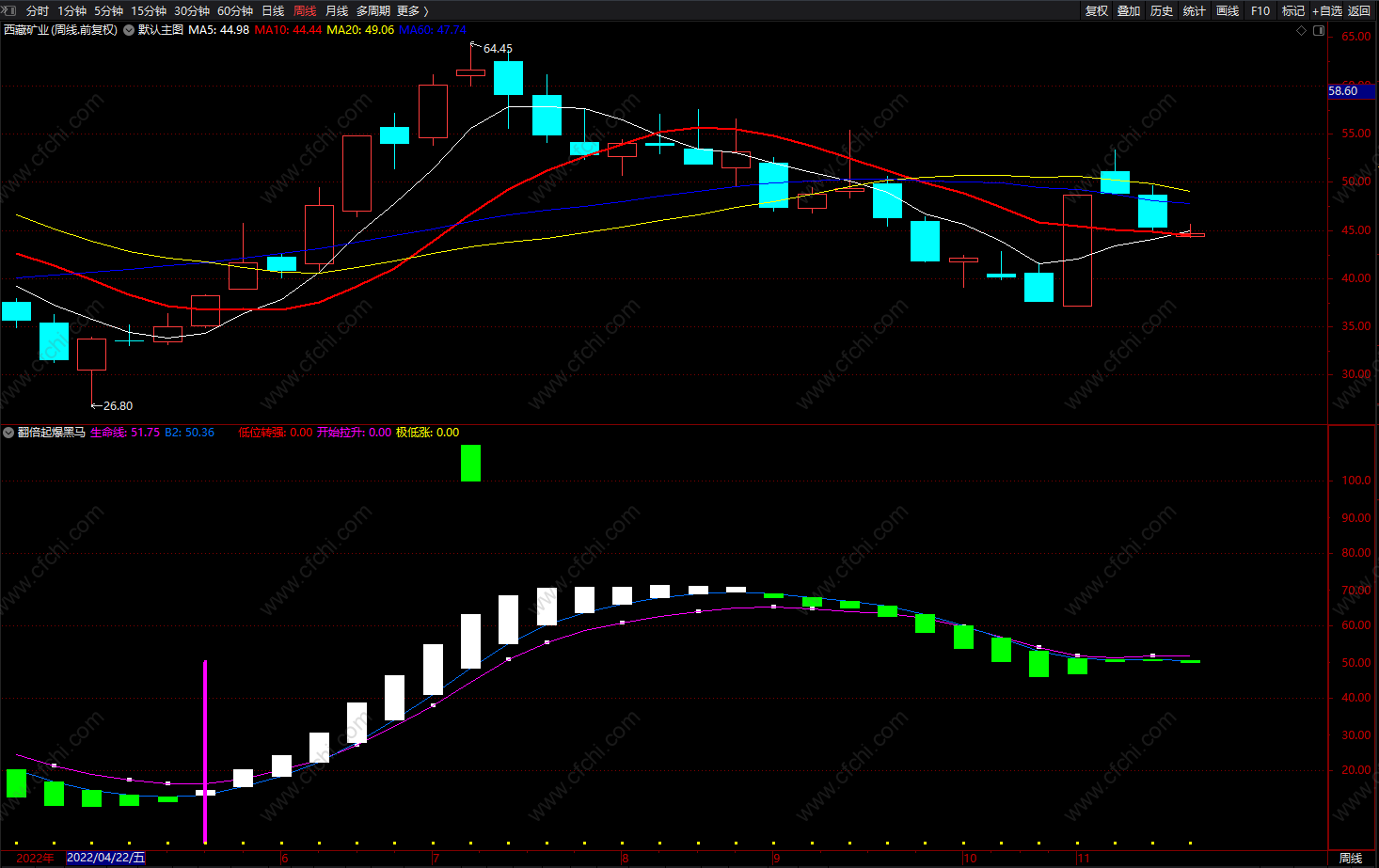This screenshot has width=1379, height=868.
Task: Open the 统计 statistics button
Action: point(1195,11)
